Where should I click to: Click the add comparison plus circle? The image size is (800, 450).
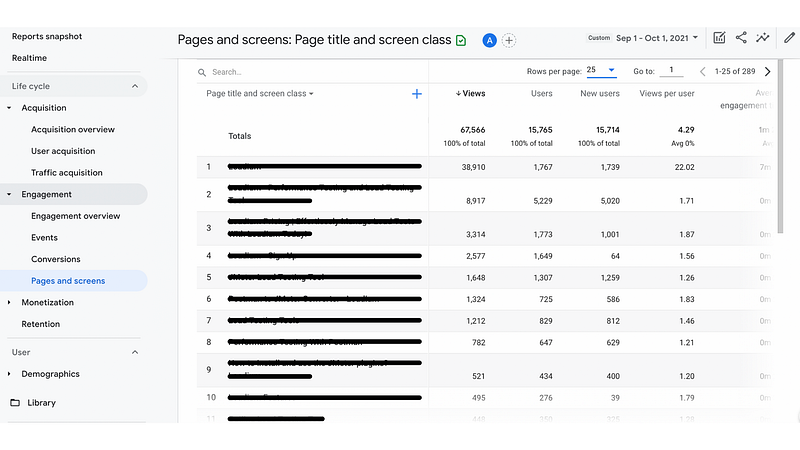pos(509,40)
